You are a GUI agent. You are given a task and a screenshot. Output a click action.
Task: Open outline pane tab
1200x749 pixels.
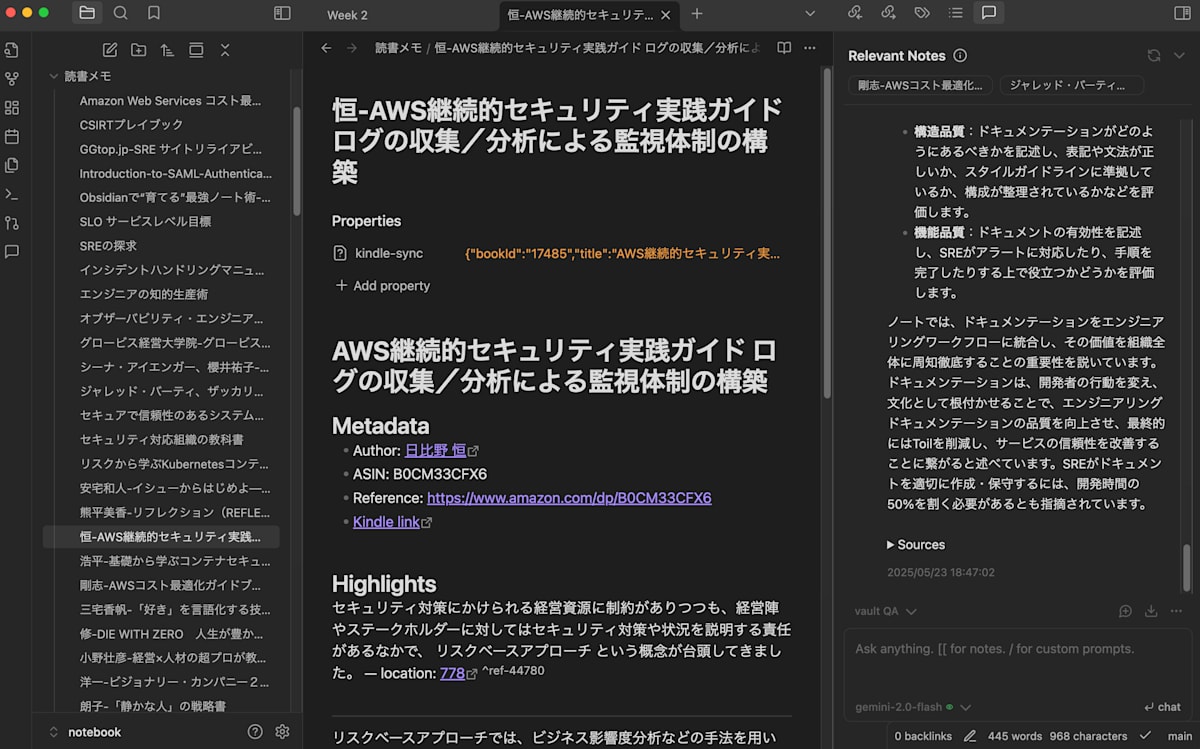point(955,13)
